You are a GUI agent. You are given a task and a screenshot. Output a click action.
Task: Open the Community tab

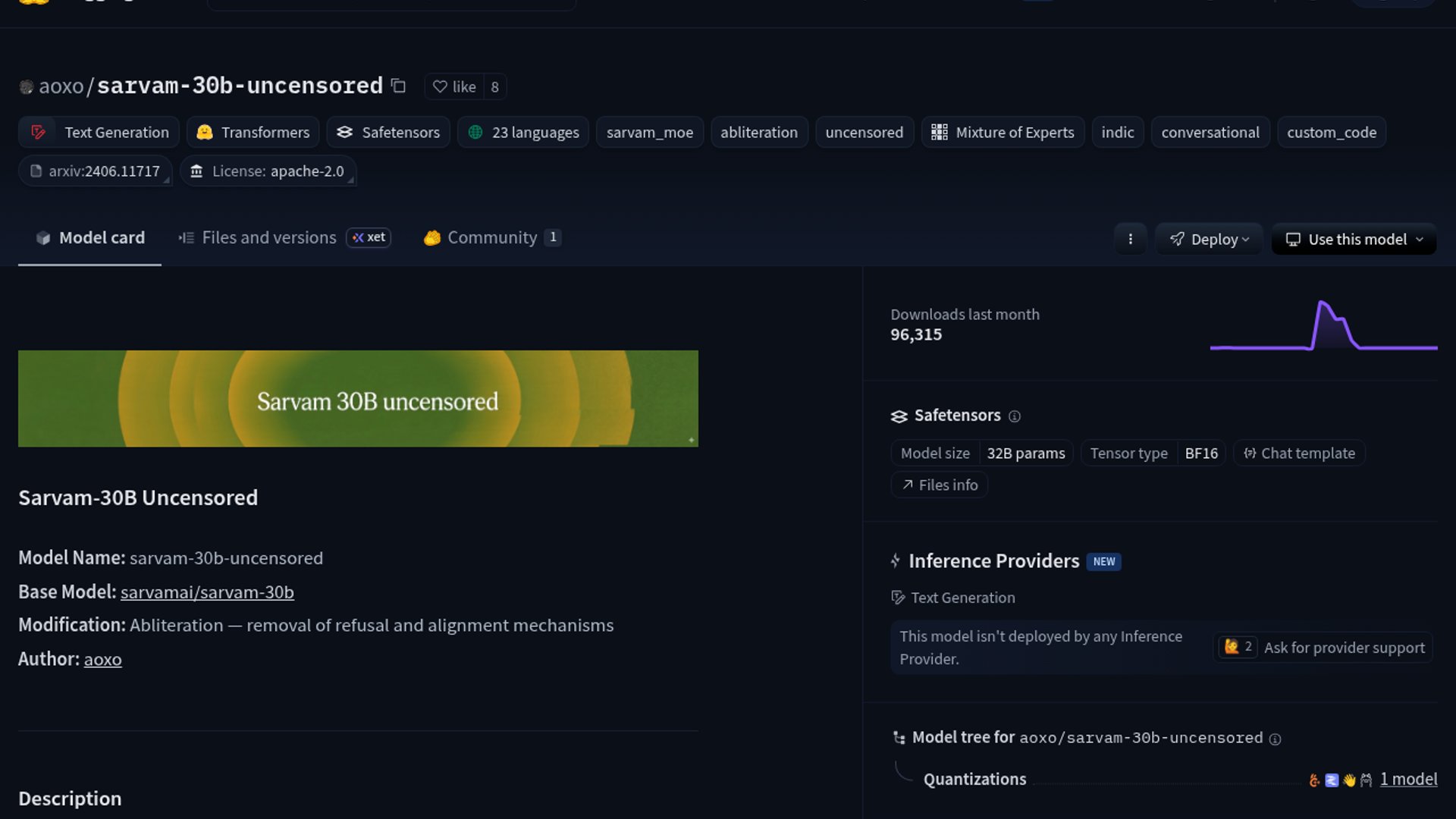(x=491, y=238)
